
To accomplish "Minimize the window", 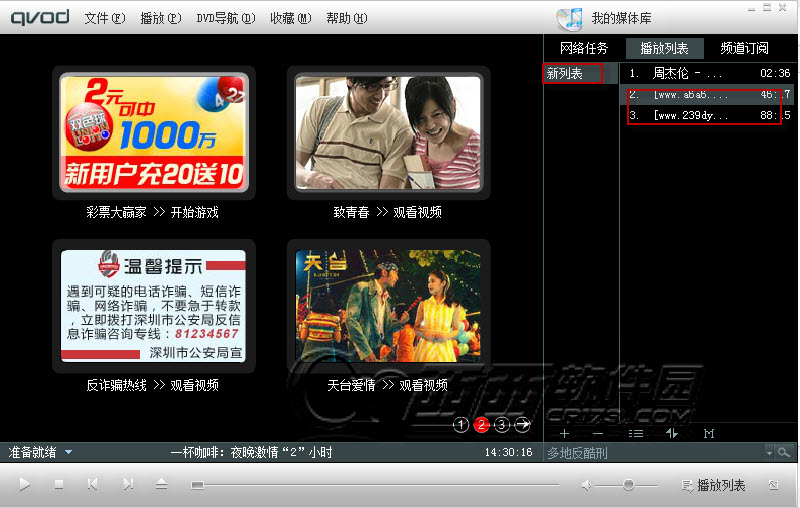I will [751, 8].
